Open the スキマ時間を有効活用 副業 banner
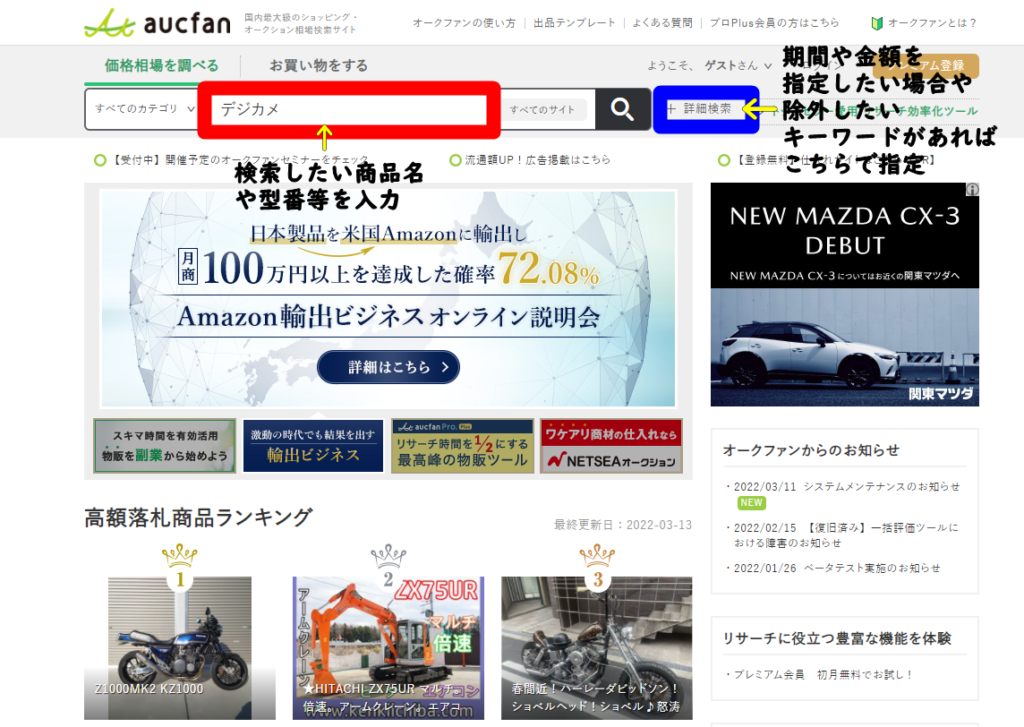Image resolution: width=1024 pixels, height=727 pixels. point(165,445)
